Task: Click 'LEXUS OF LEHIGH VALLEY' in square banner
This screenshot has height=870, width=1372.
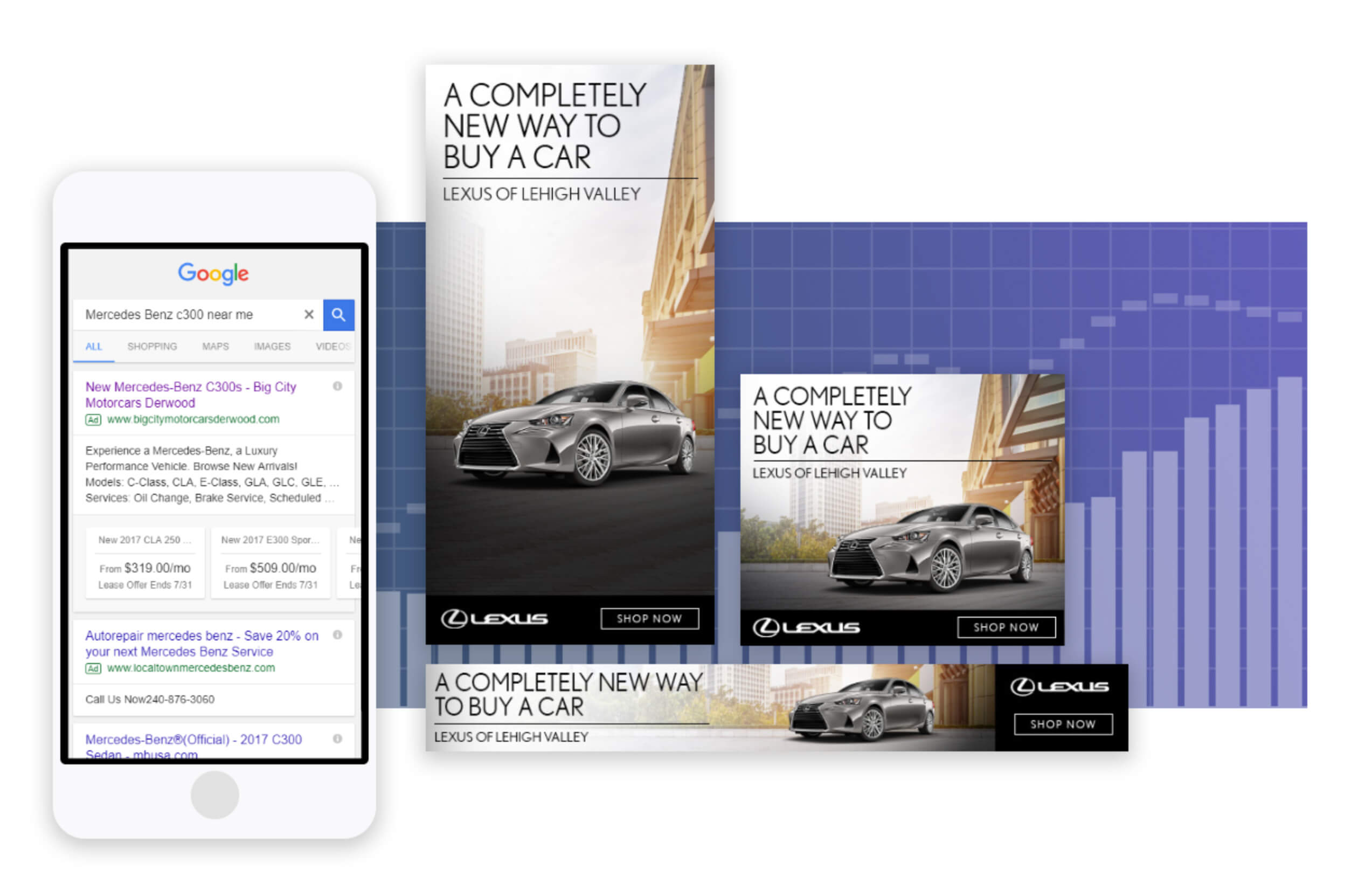Action: 829,473
